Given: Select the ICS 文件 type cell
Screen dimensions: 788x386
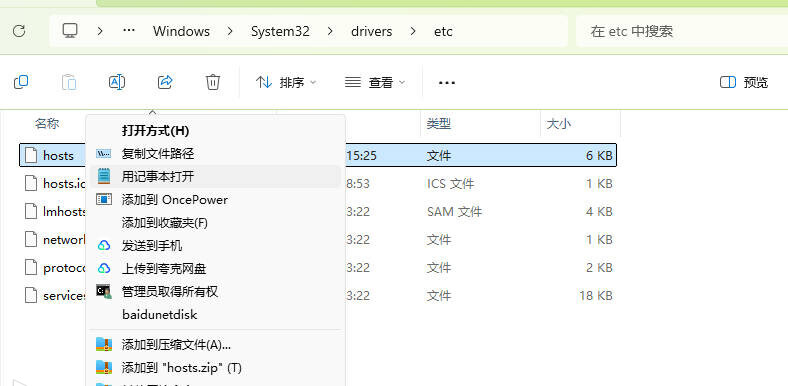Looking at the screenshot, I should point(450,184).
